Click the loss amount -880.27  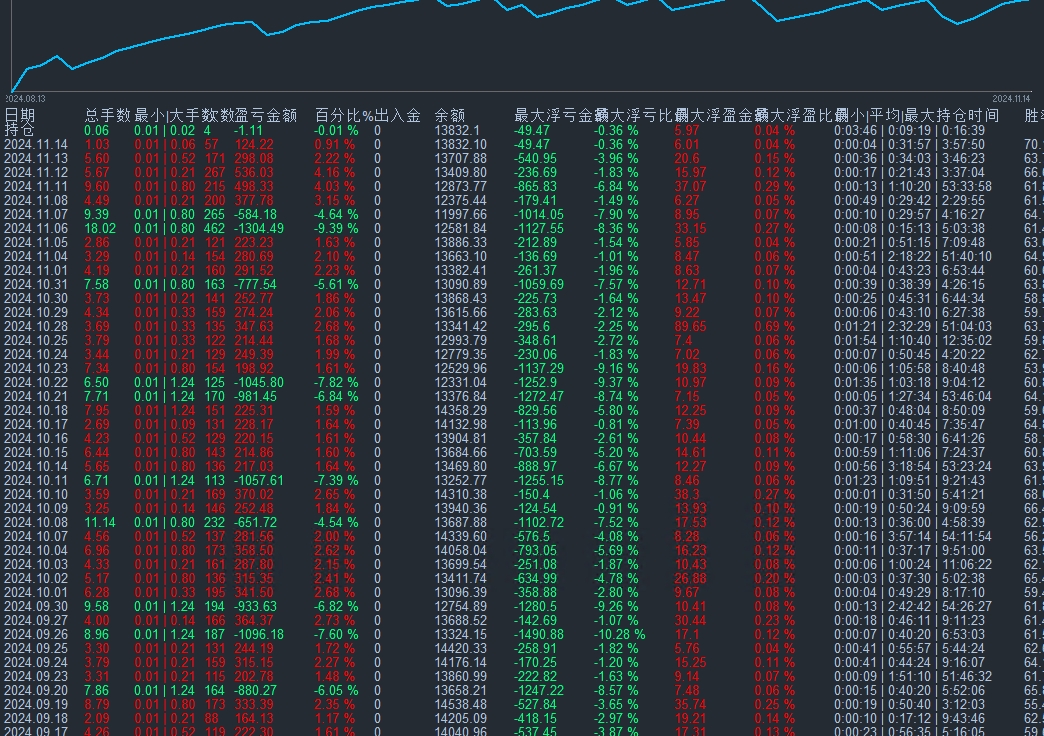[x=256, y=690]
